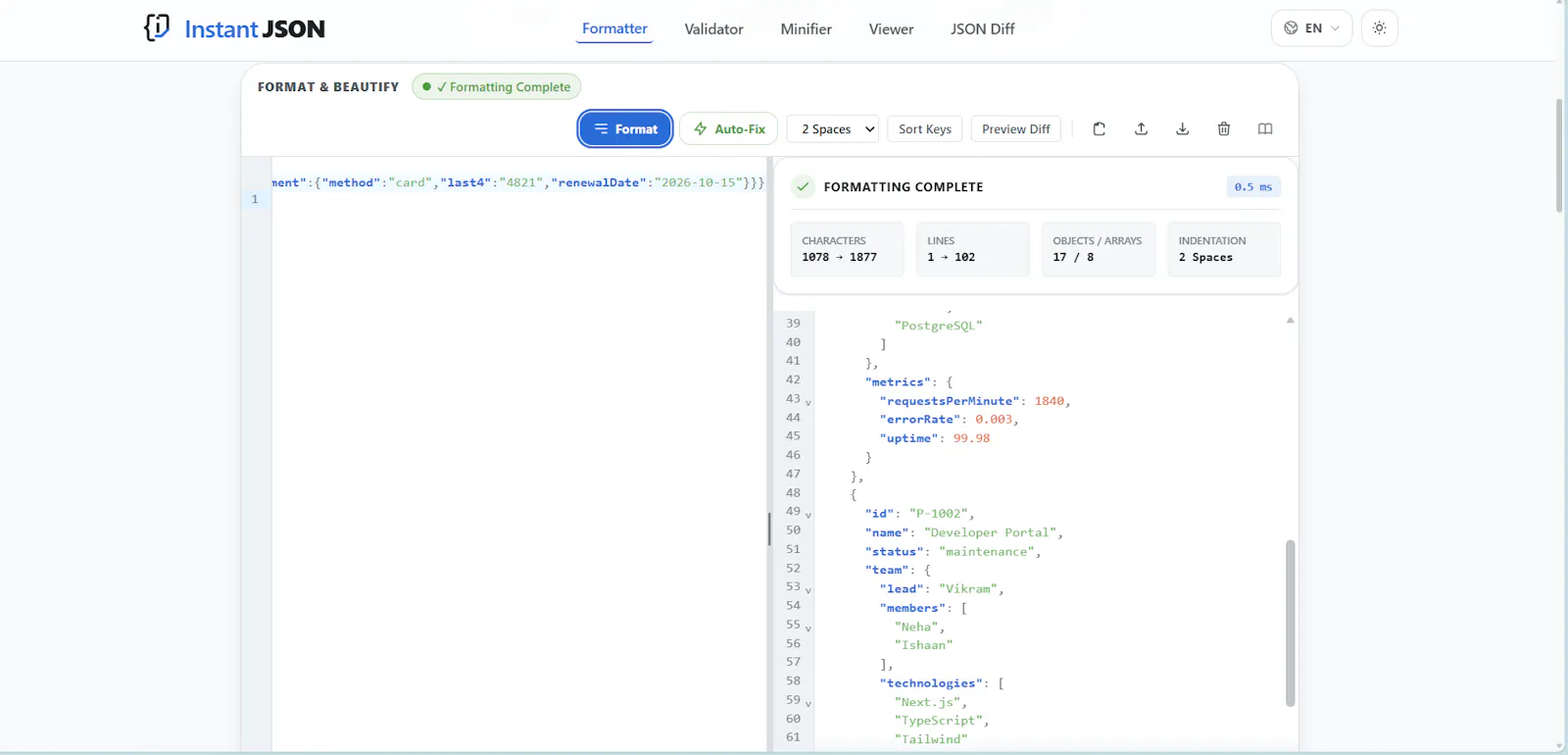This screenshot has width=1568, height=755.
Task: Click the Objects / Arrays 17 / 8 stat
Action: (x=1098, y=249)
